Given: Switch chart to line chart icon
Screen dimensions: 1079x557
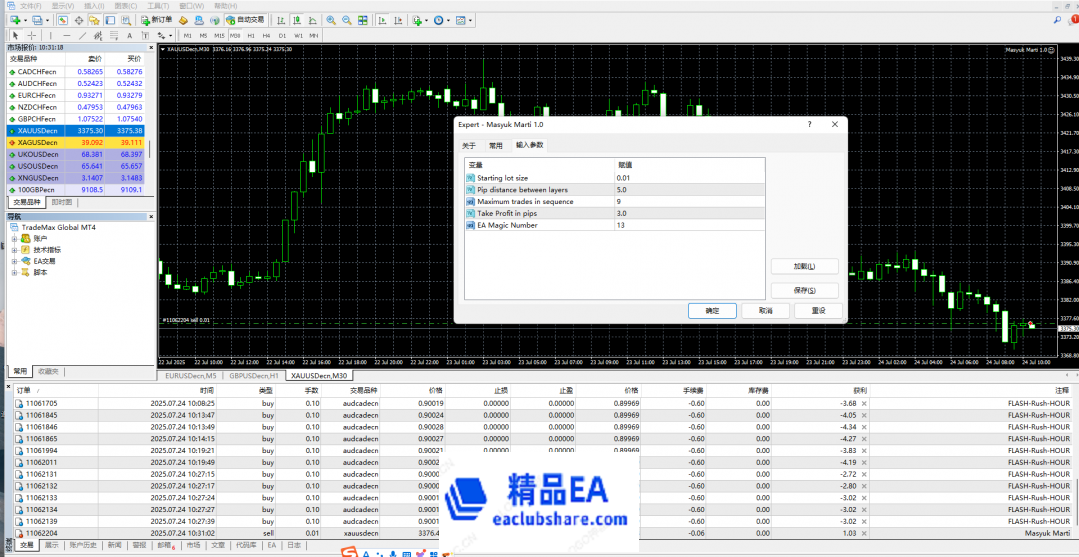Looking at the screenshot, I should [312, 20].
